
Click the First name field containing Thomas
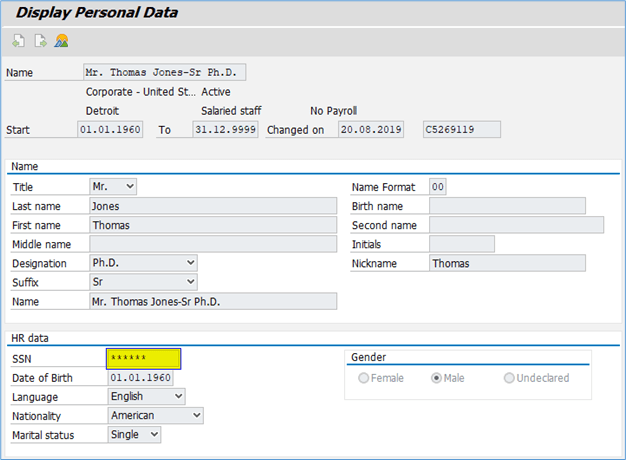213,225
